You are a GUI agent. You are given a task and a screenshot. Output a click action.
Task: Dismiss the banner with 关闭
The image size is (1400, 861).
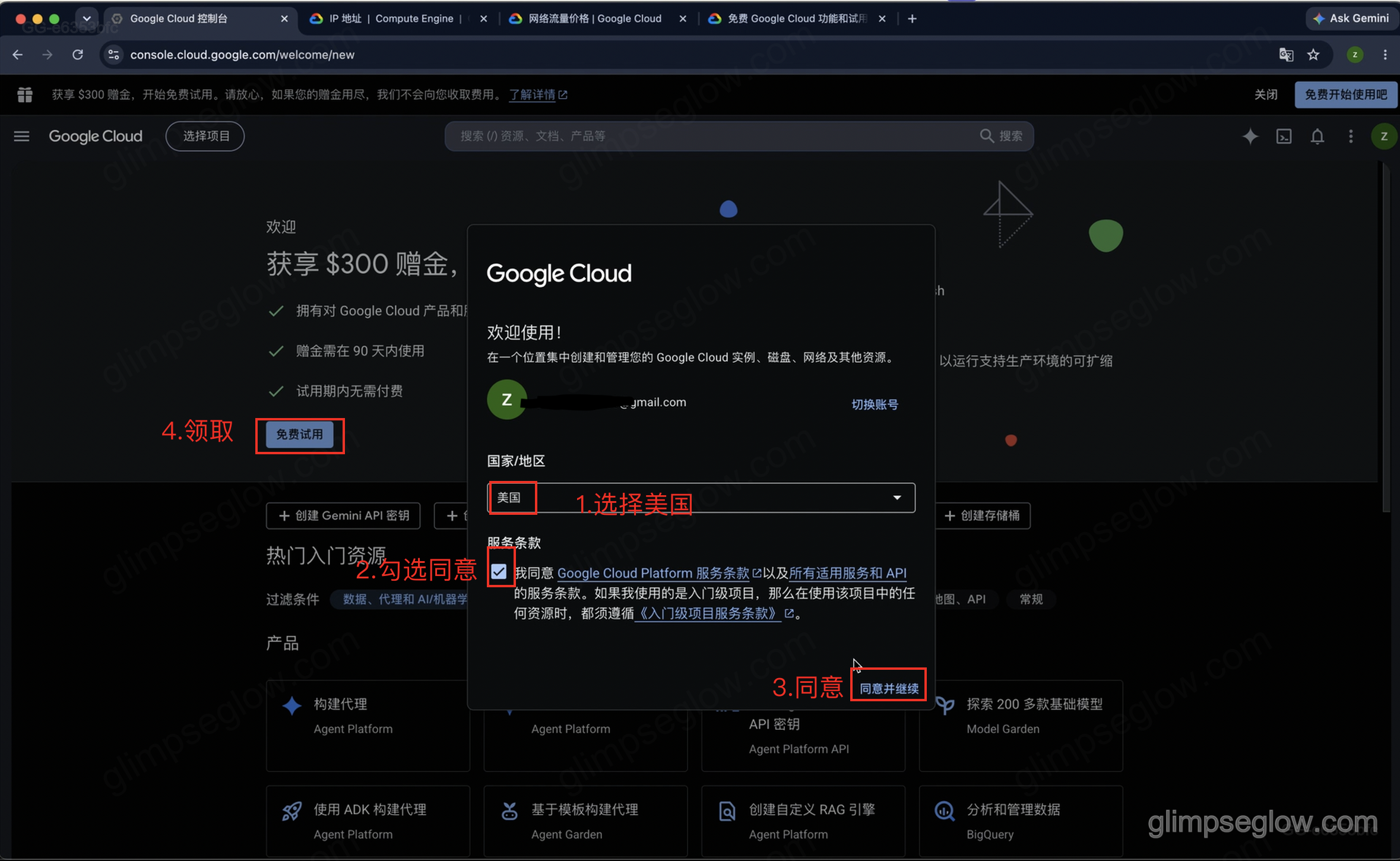[1265, 94]
